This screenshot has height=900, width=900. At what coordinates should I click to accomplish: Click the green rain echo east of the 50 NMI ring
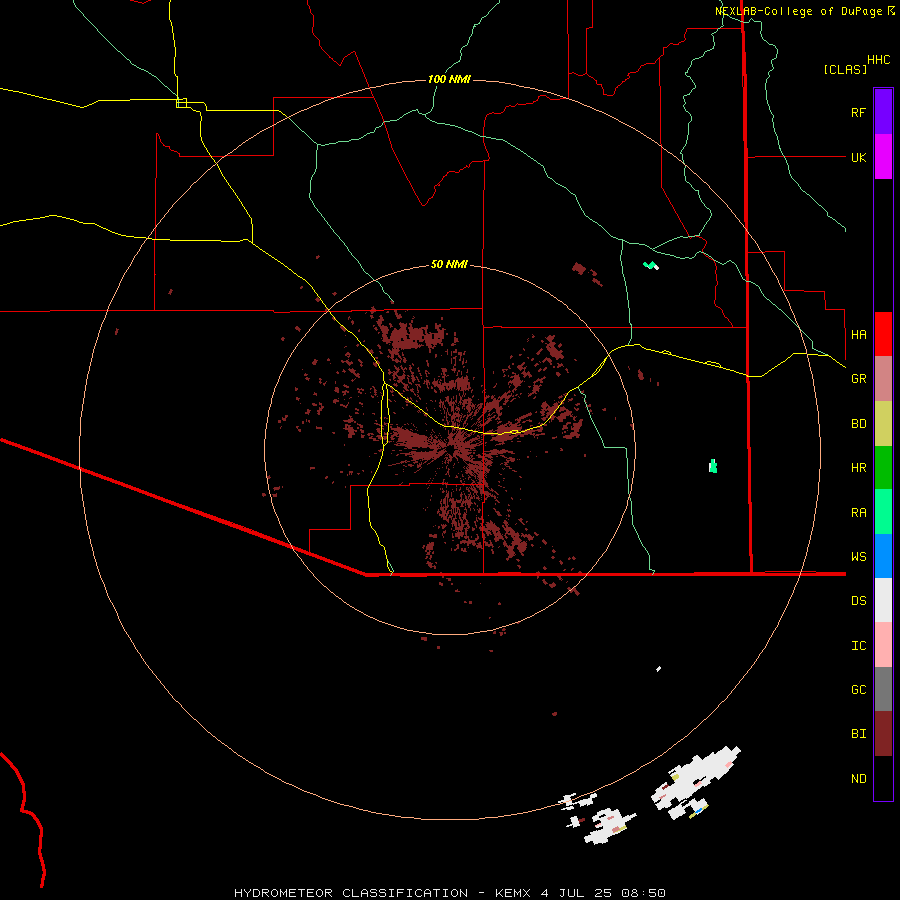tap(713, 466)
